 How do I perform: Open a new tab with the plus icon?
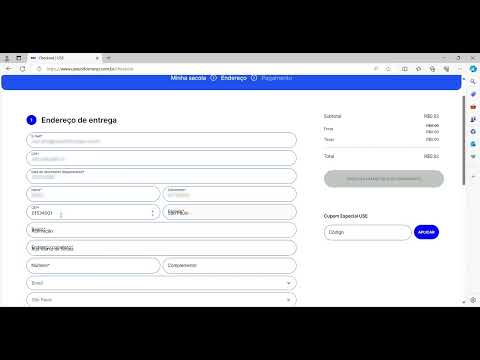click(x=108, y=58)
